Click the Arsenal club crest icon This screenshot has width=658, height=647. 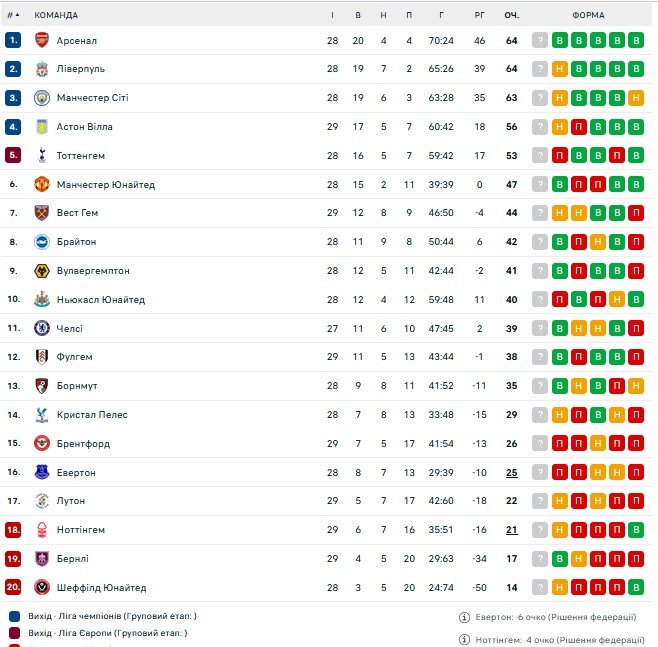[x=41, y=40]
